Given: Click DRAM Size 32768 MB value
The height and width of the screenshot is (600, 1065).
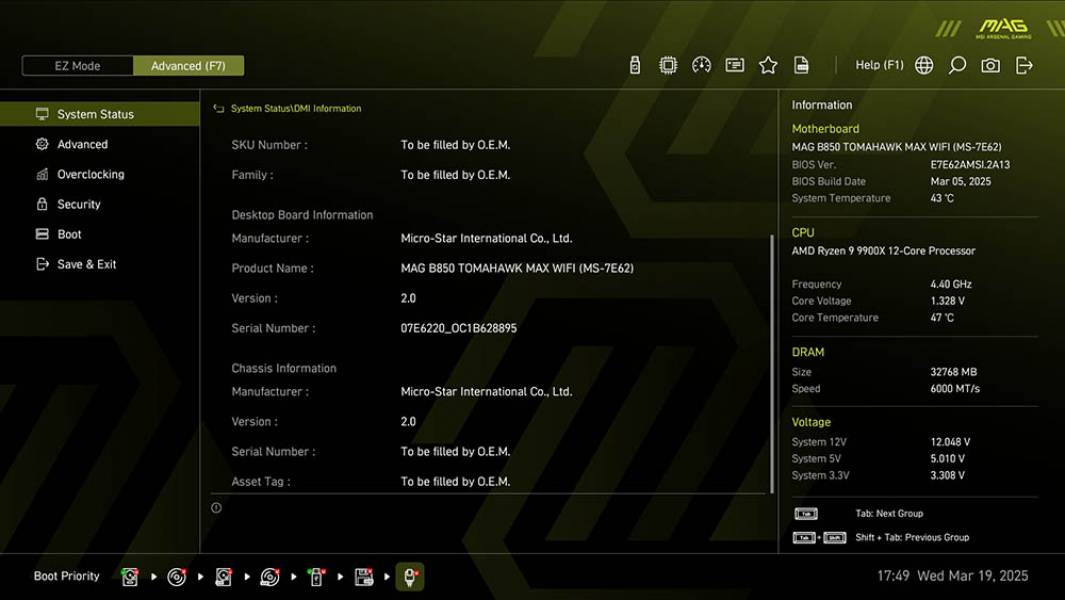Looking at the screenshot, I should 954,372.
